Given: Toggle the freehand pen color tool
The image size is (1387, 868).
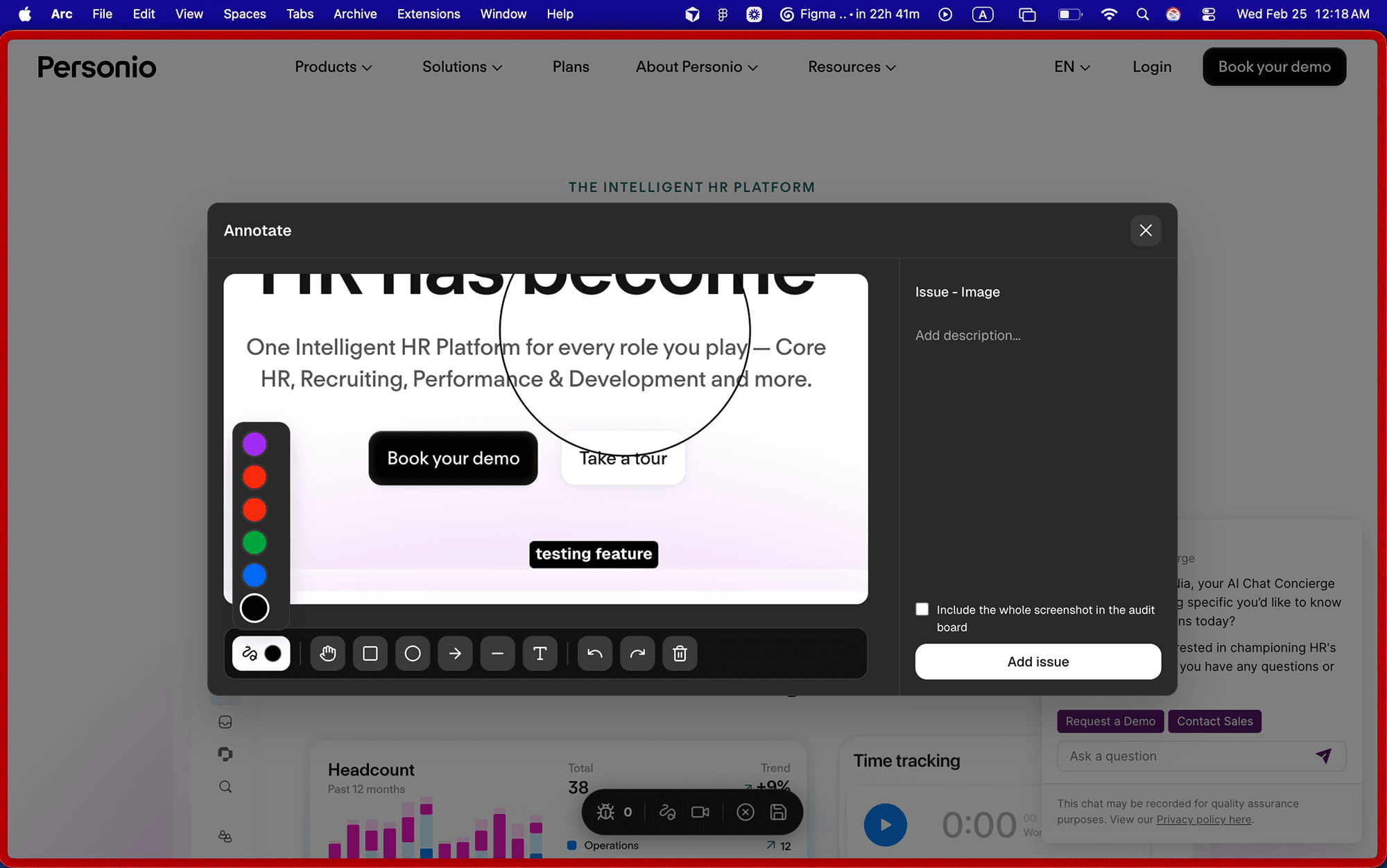Looking at the screenshot, I should [261, 653].
